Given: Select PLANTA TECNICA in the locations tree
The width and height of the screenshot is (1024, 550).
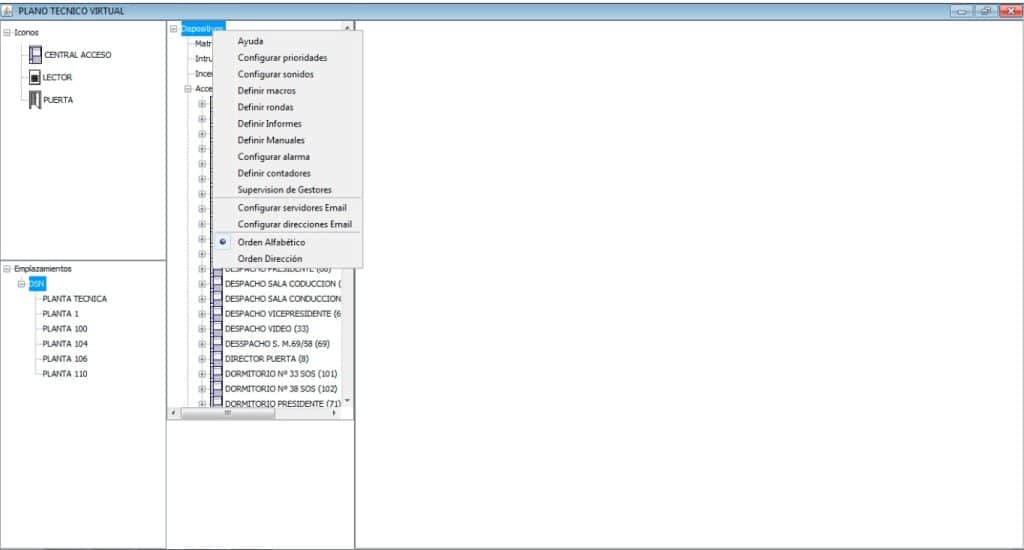Looking at the screenshot, I should (x=74, y=299).
